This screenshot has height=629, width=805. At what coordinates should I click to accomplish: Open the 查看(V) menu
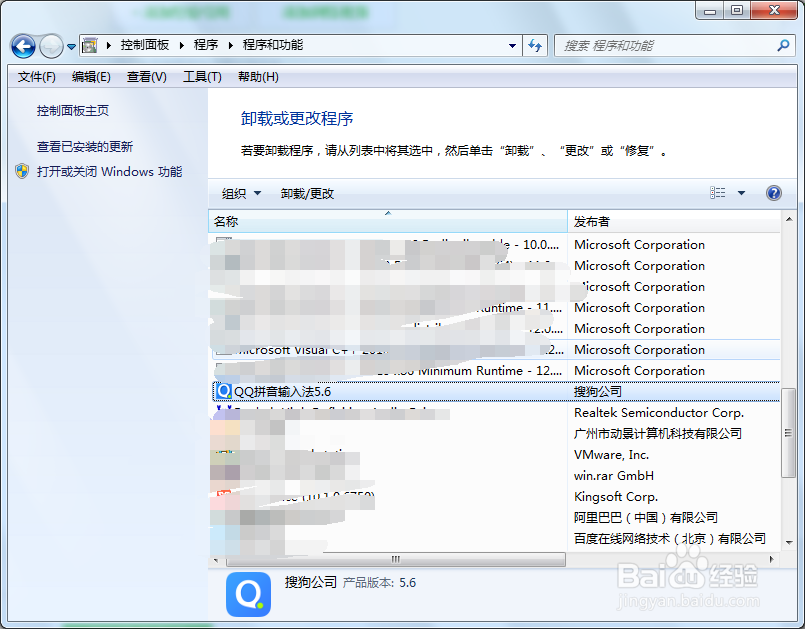pyautogui.click(x=147, y=77)
